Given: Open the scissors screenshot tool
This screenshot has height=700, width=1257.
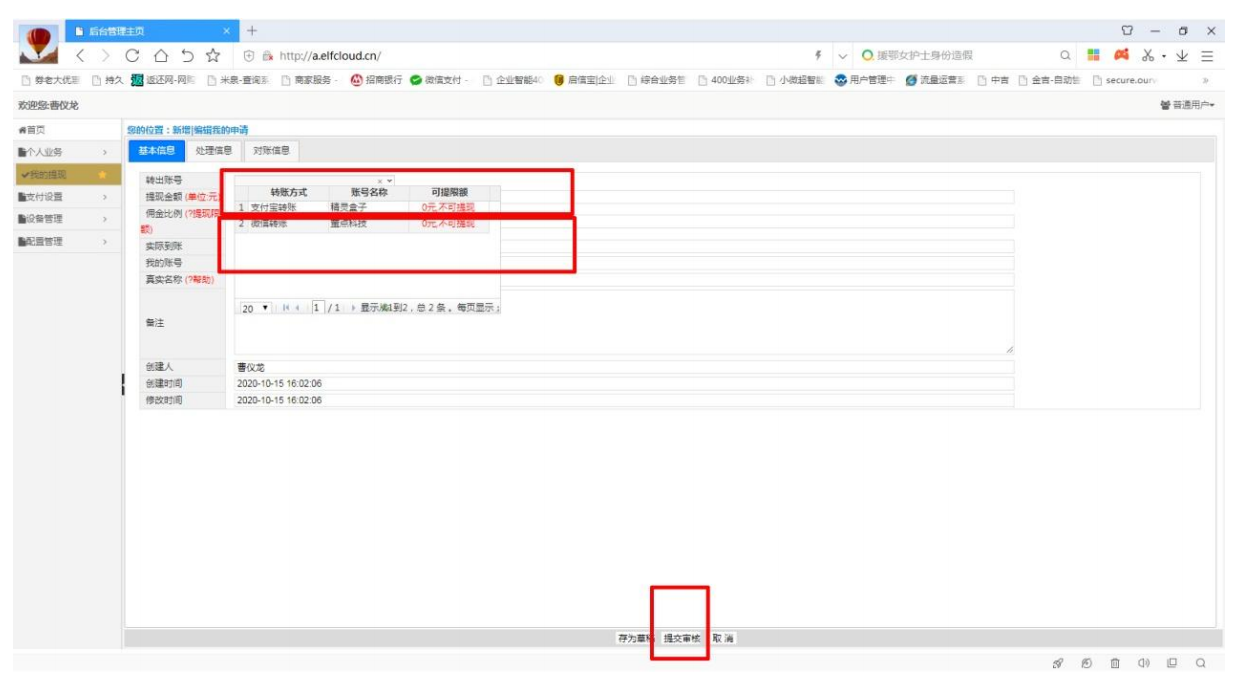Looking at the screenshot, I should coord(1149,56).
